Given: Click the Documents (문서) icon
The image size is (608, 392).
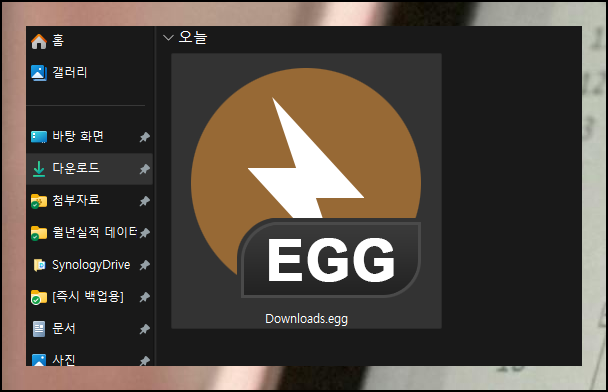Looking at the screenshot, I should pyautogui.click(x=39, y=329).
